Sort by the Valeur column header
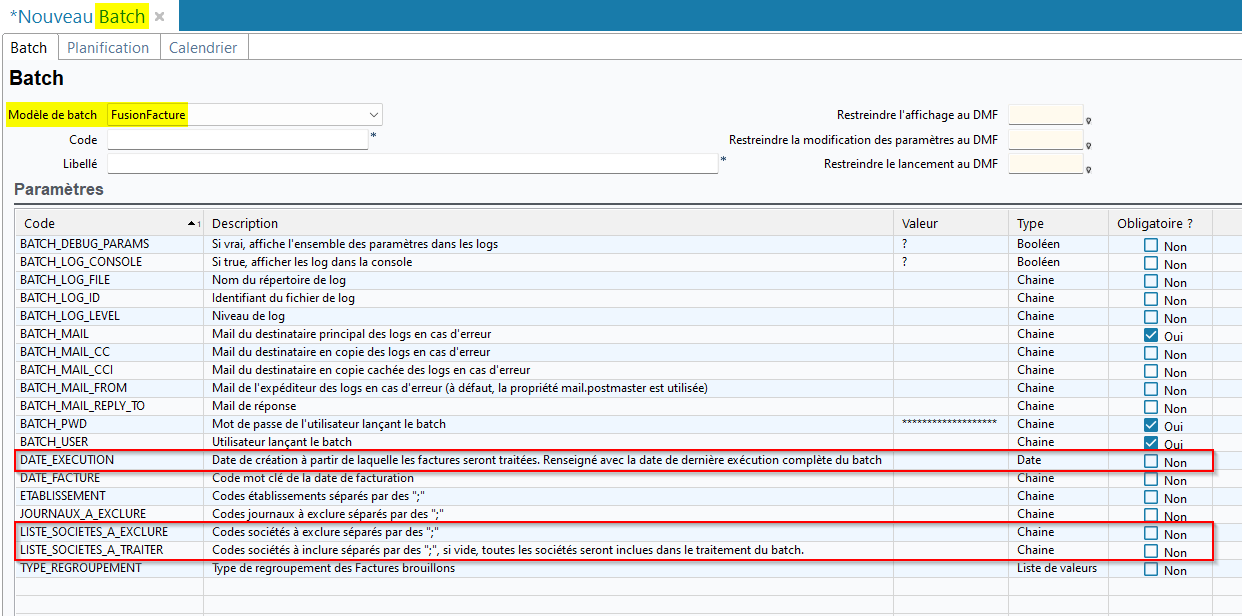 [x=951, y=223]
